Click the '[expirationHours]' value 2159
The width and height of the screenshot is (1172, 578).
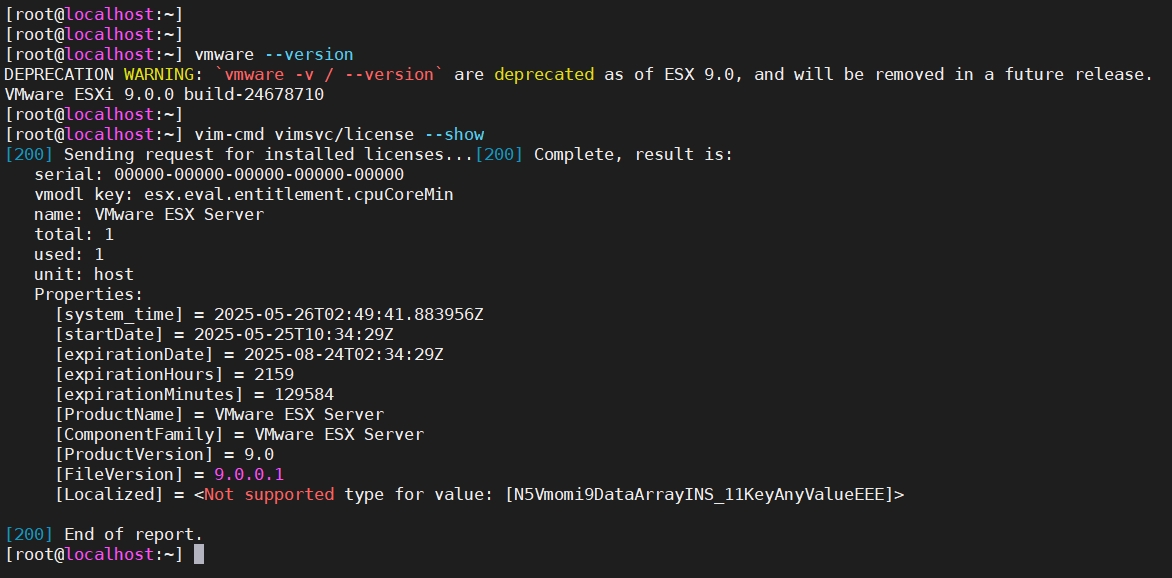click(x=273, y=374)
